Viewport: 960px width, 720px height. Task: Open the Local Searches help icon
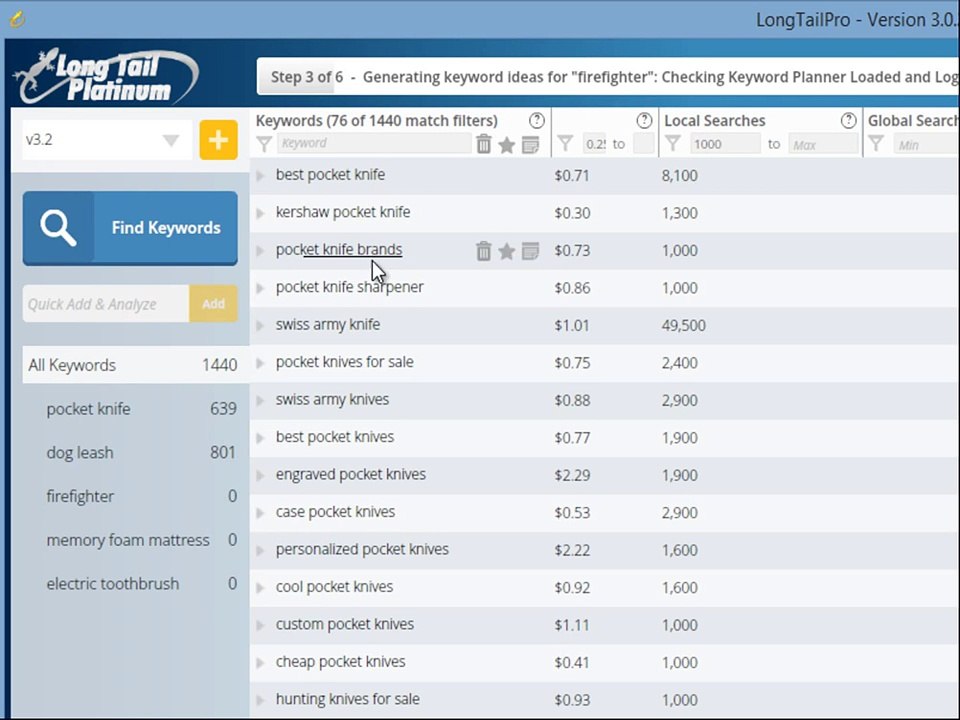(849, 121)
